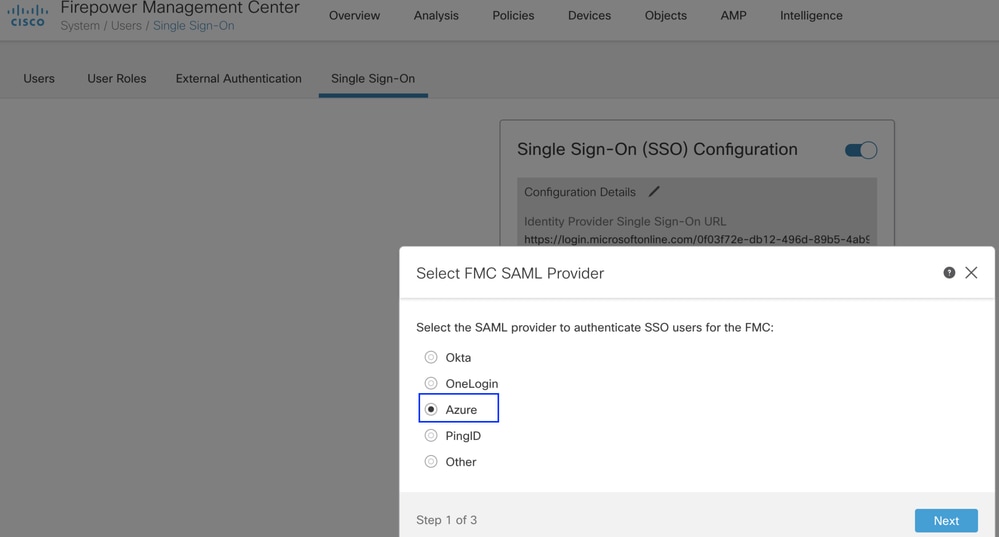Open the Analysis menu
This screenshot has height=537, width=999.
click(436, 15)
